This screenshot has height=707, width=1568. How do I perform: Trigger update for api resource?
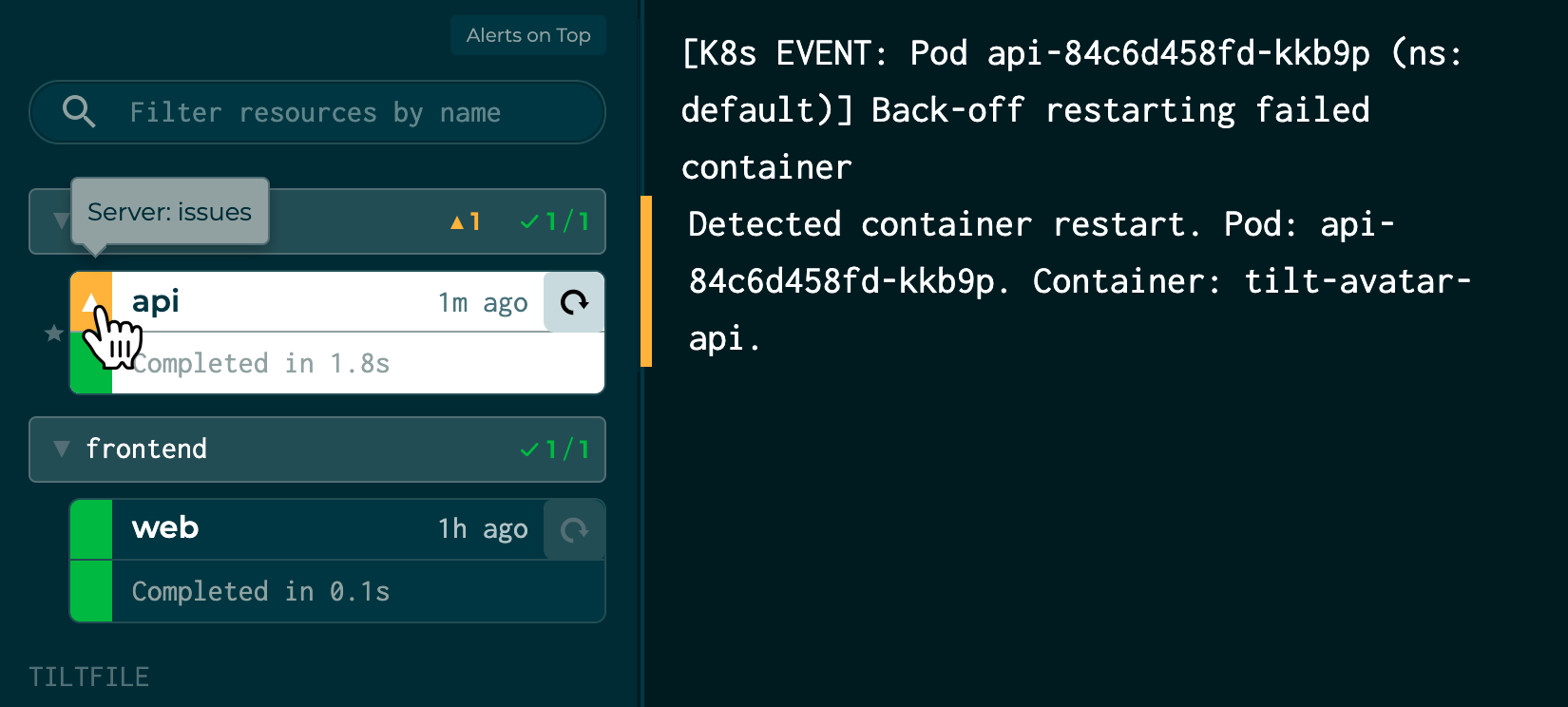click(x=574, y=302)
